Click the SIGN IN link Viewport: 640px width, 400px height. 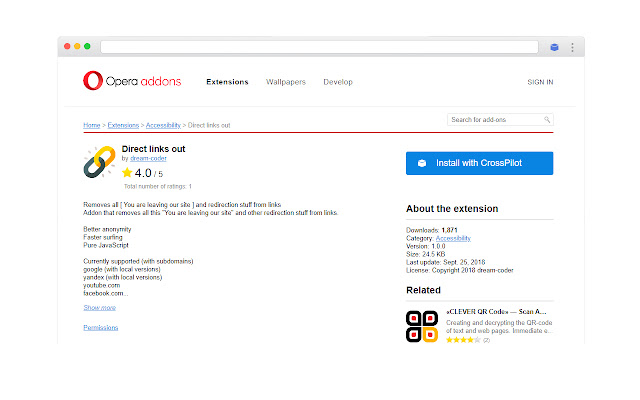click(539, 82)
